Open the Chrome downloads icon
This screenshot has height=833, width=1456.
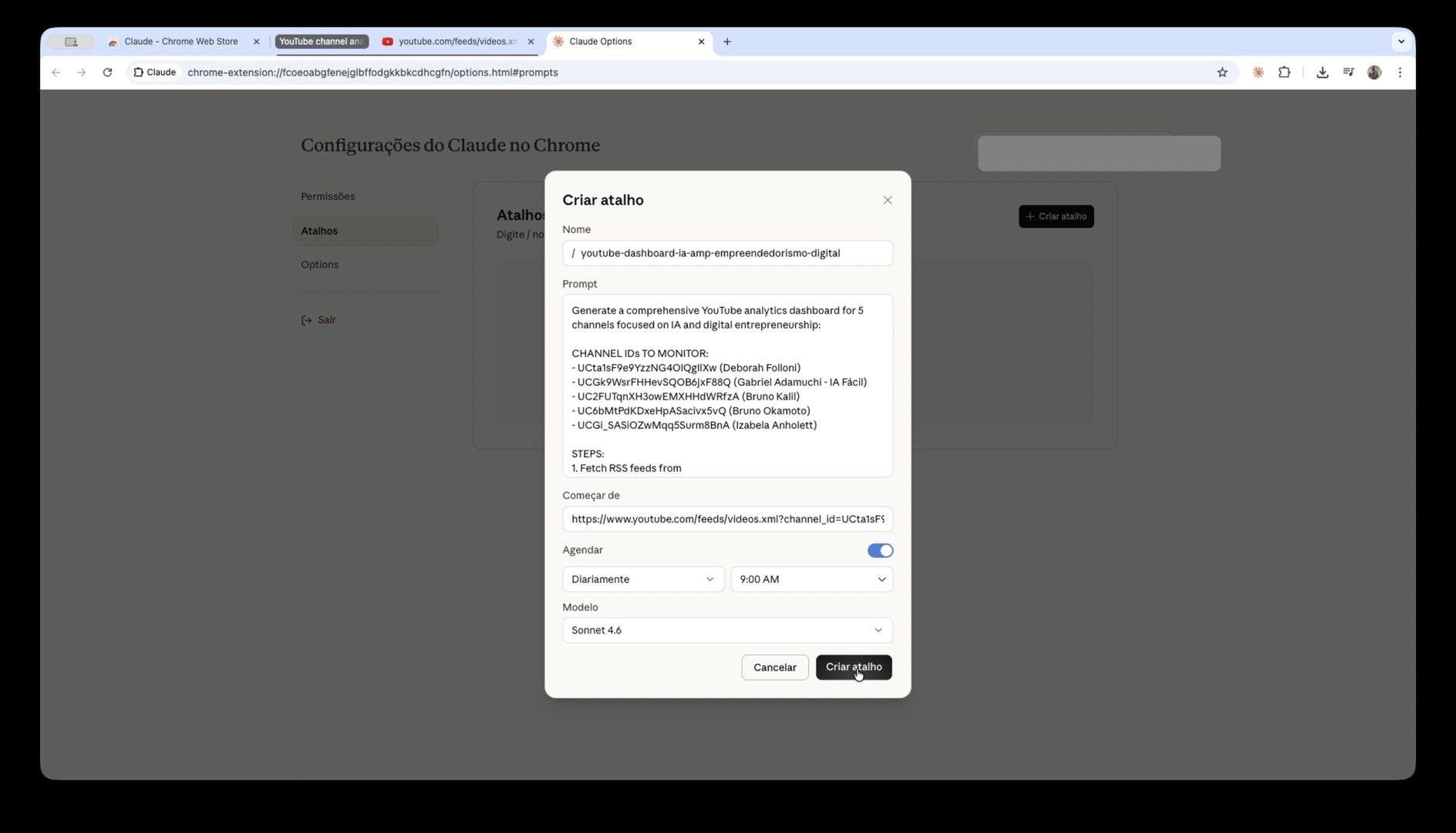click(x=1322, y=73)
